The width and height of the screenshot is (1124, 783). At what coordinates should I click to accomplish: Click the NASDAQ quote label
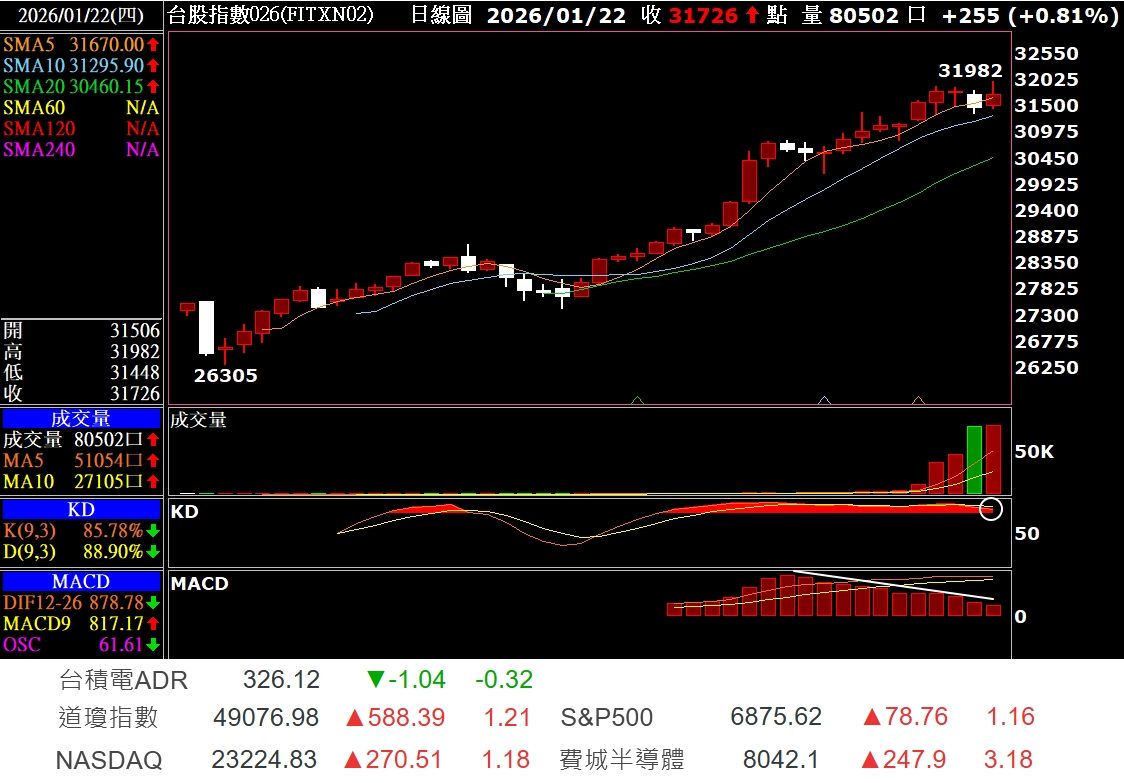click(x=109, y=759)
